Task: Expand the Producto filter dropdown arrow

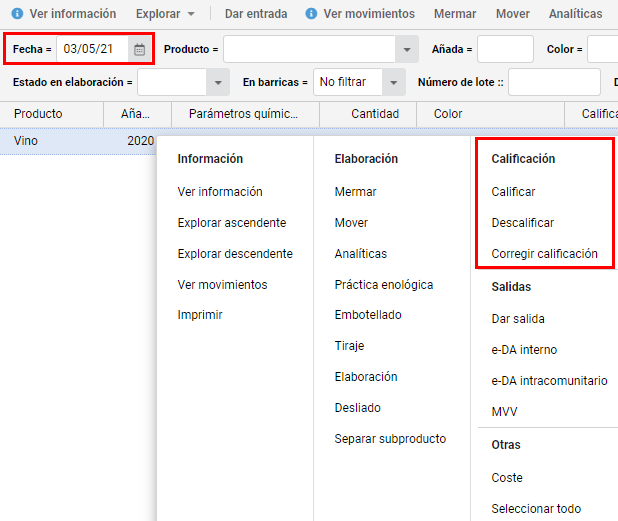Action: click(x=407, y=49)
